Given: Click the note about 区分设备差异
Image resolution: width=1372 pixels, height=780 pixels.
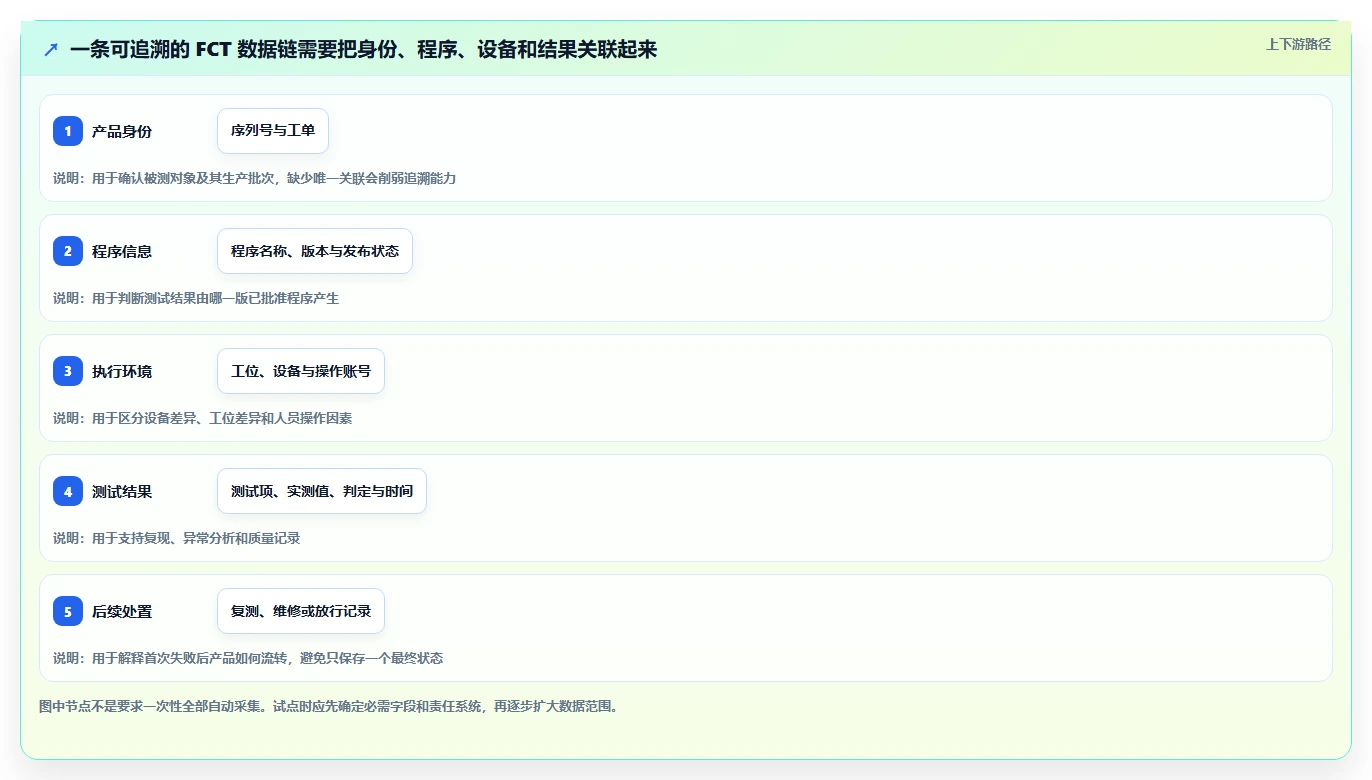Looking at the screenshot, I should [202, 418].
